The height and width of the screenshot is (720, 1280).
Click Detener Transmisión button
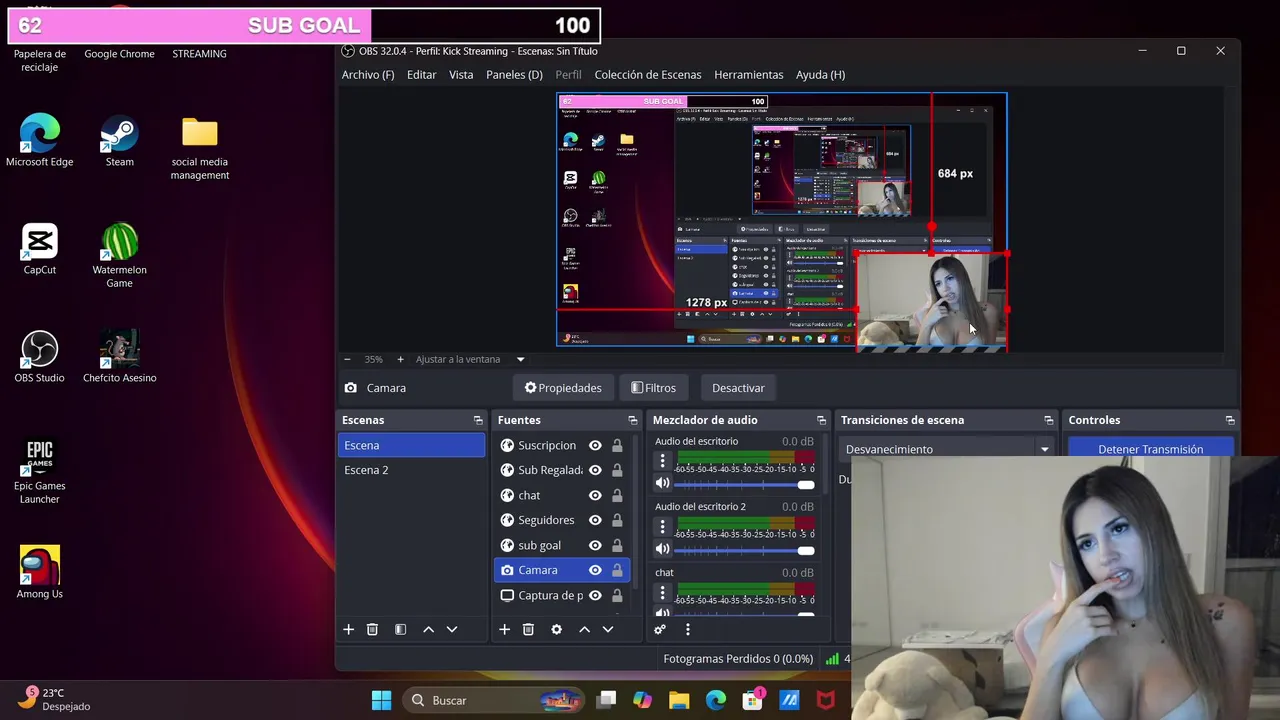coord(1150,449)
